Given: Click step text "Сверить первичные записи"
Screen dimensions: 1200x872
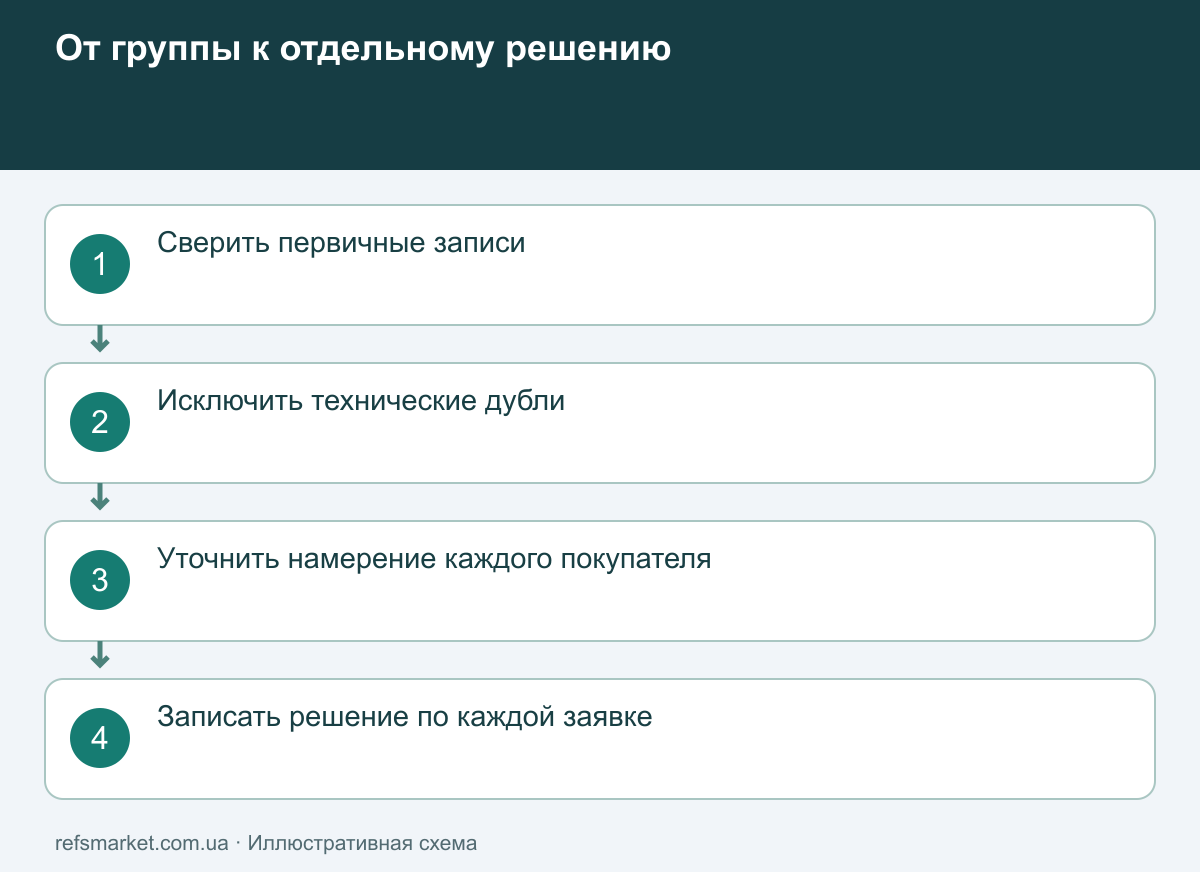Looking at the screenshot, I should 341,243.
